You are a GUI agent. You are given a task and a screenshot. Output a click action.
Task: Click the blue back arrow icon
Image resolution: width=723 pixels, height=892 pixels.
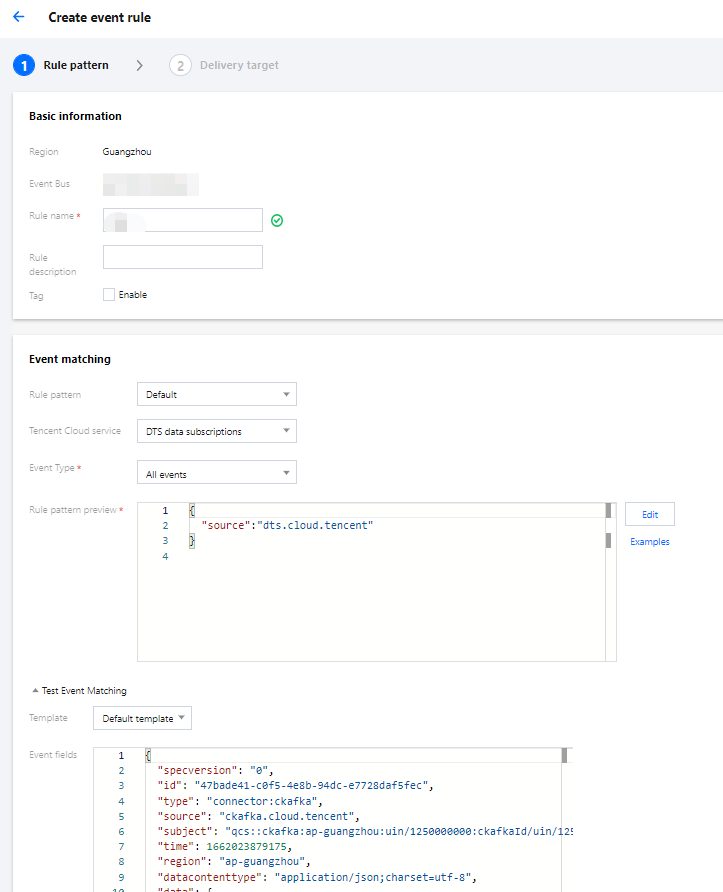pos(18,17)
